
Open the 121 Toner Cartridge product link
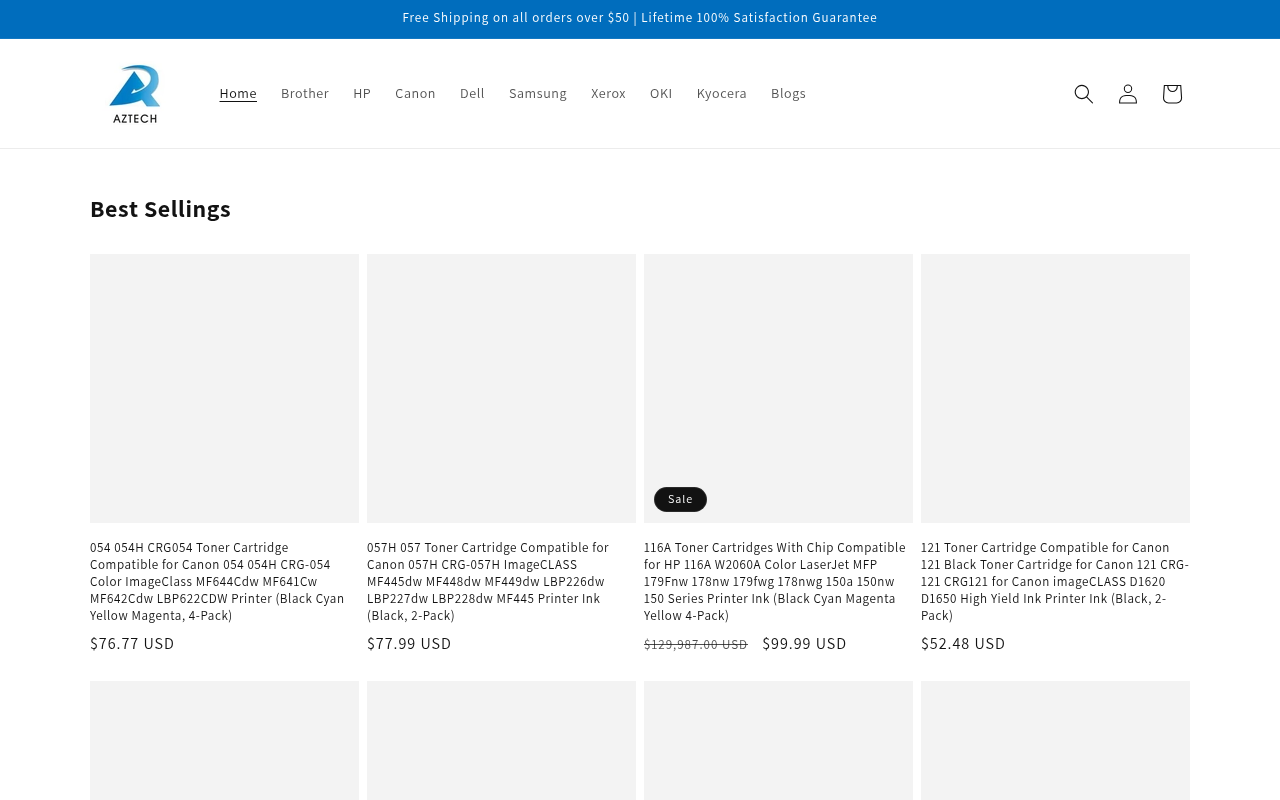pos(1055,581)
